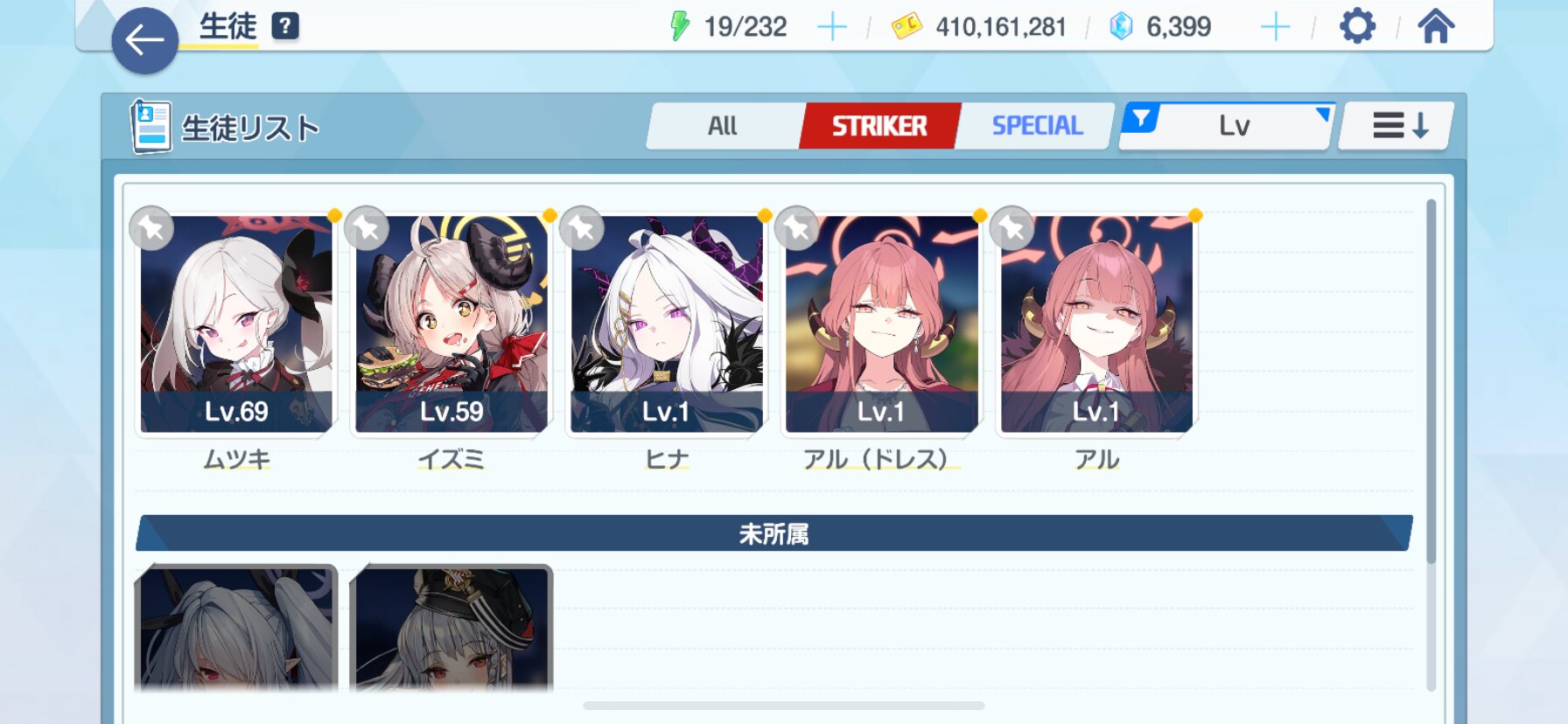Switch to the SPECIAL tab

[1037, 126]
